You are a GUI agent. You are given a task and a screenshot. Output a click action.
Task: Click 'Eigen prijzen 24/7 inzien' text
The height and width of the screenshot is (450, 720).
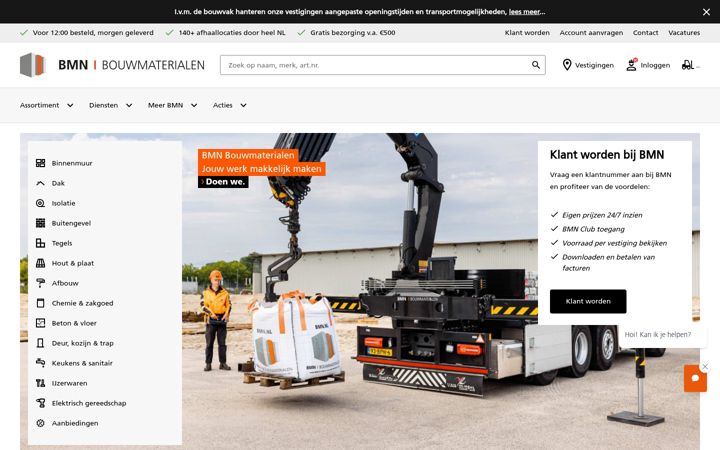click(602, 215)
